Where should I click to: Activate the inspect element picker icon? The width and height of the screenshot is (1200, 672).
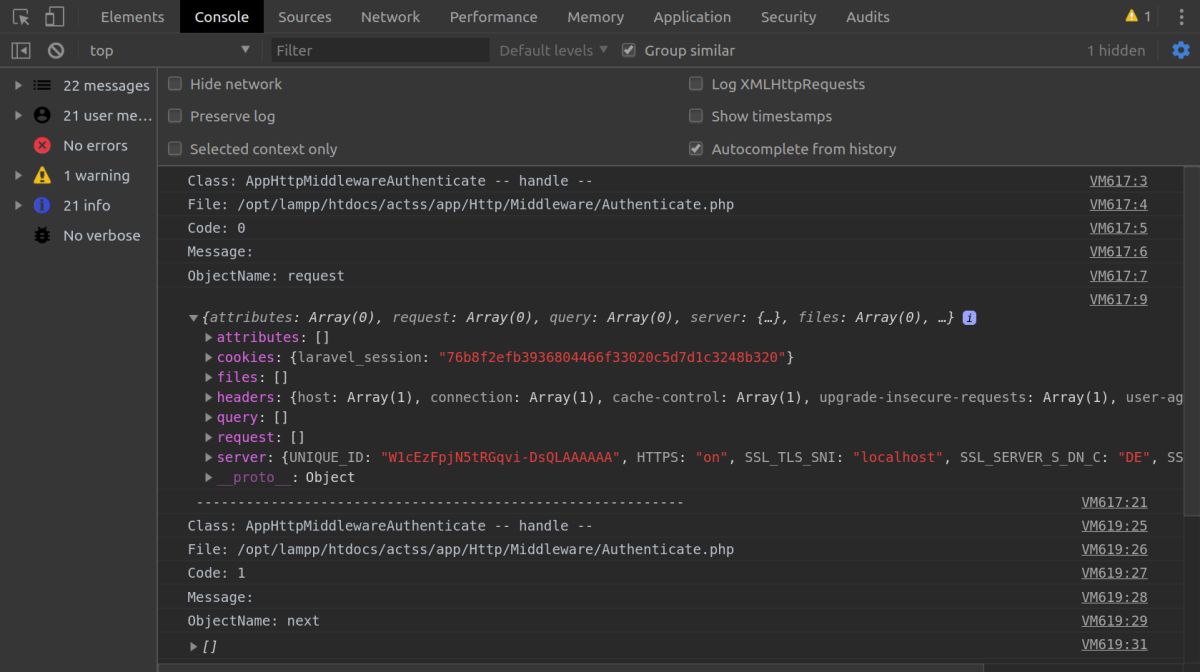21,17
